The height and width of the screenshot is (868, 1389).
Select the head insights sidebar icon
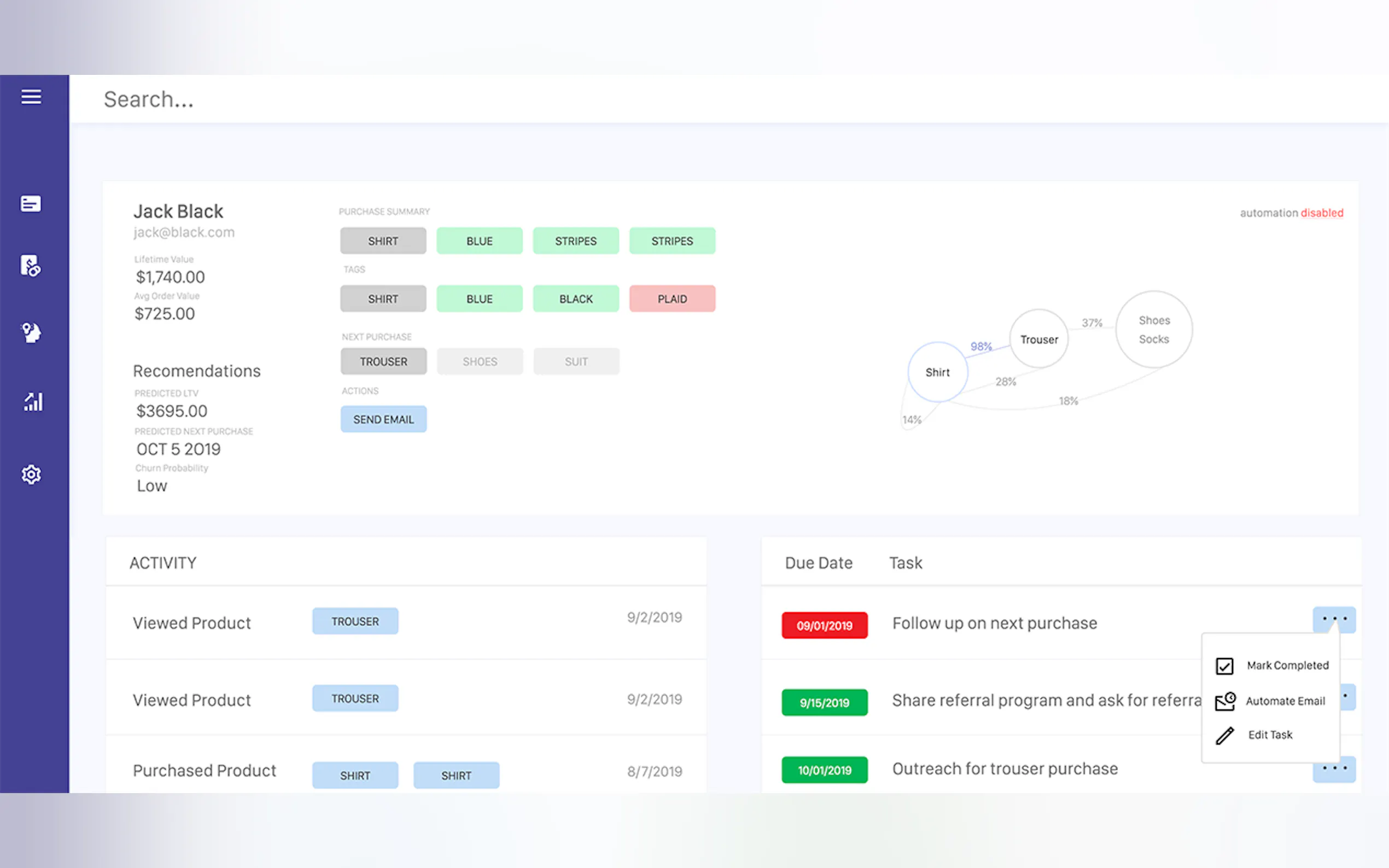point(31,332)
